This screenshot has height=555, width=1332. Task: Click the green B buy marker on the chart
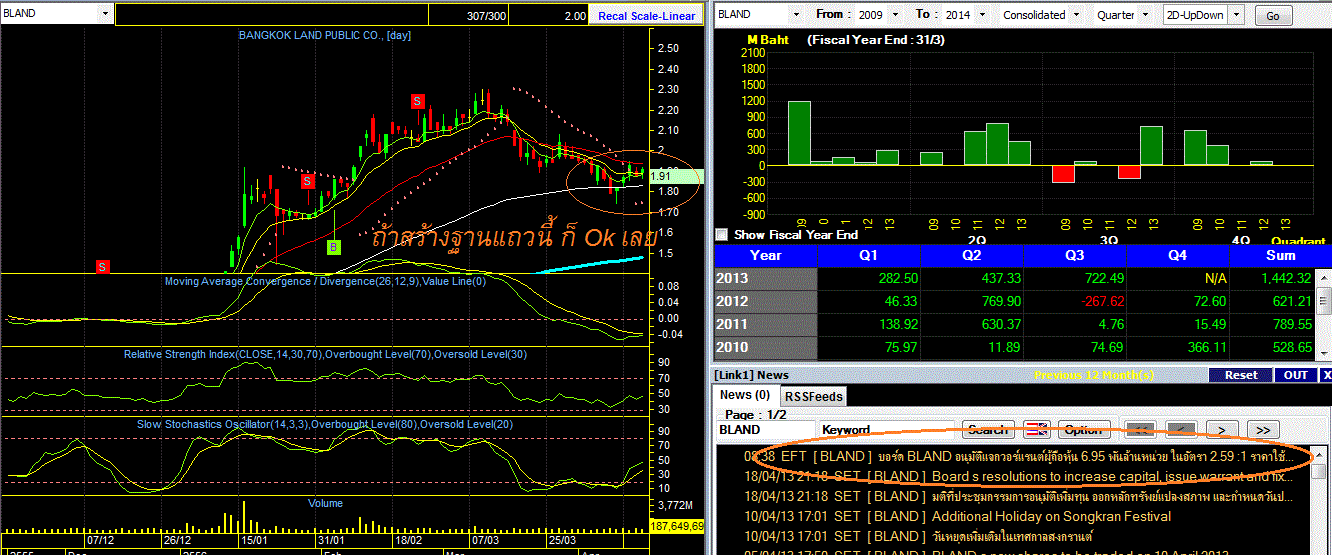[335, 247]
